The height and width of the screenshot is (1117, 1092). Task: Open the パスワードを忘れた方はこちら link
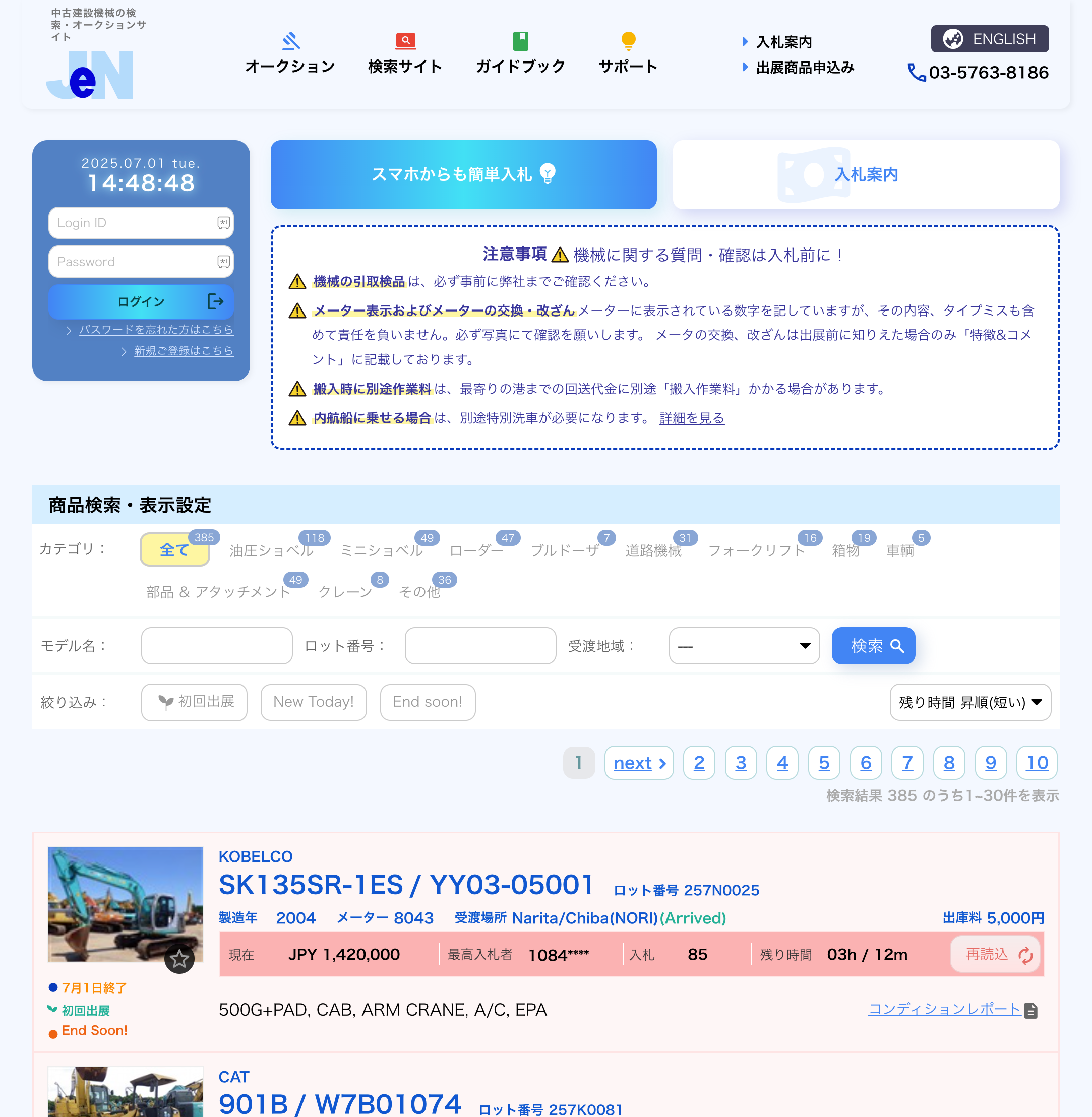click(x=156, y=330)
